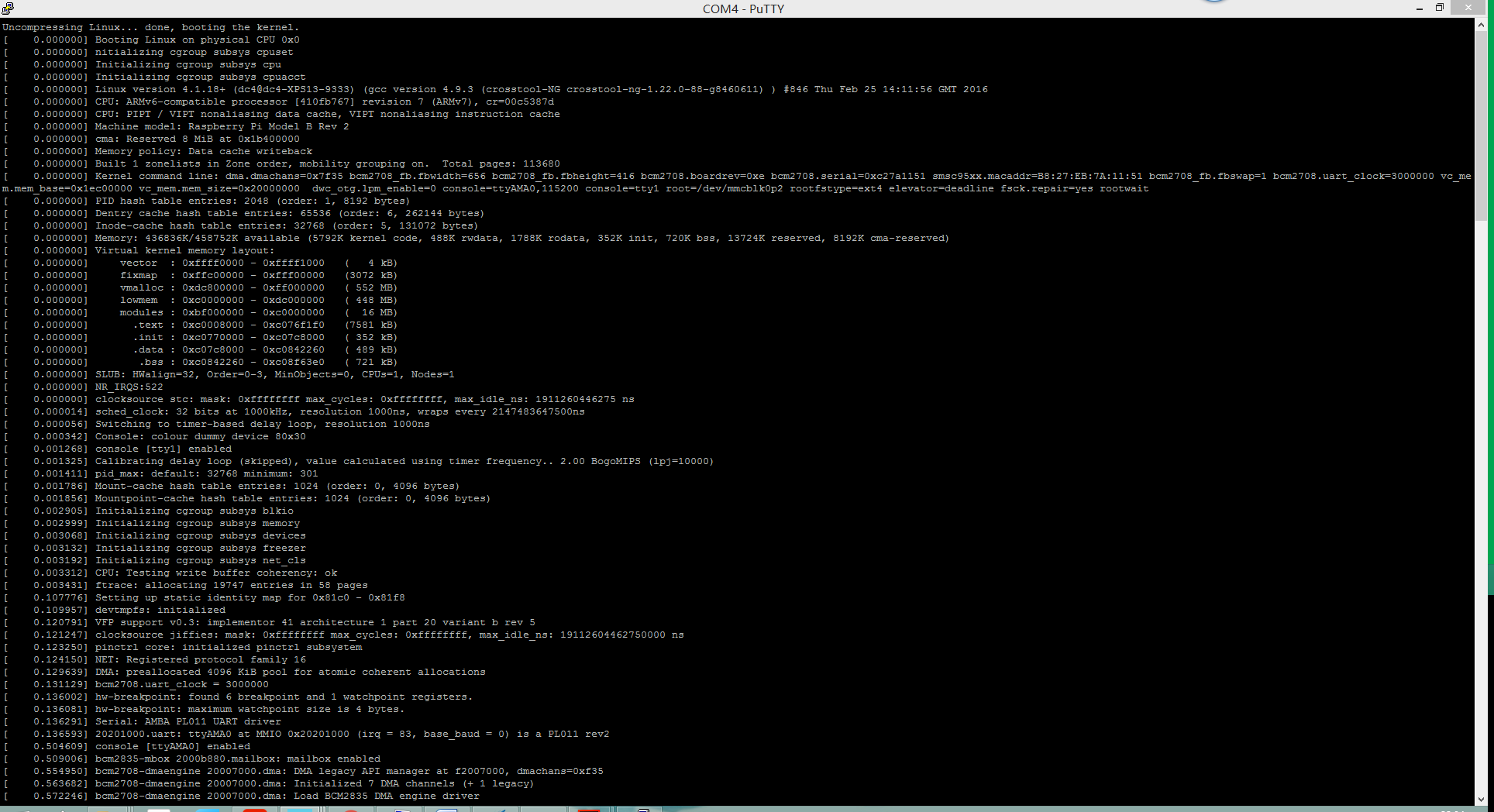Screen dimensions: 1494x812
Task: Click the 'Kernel command line:' text
Action: 157,176
